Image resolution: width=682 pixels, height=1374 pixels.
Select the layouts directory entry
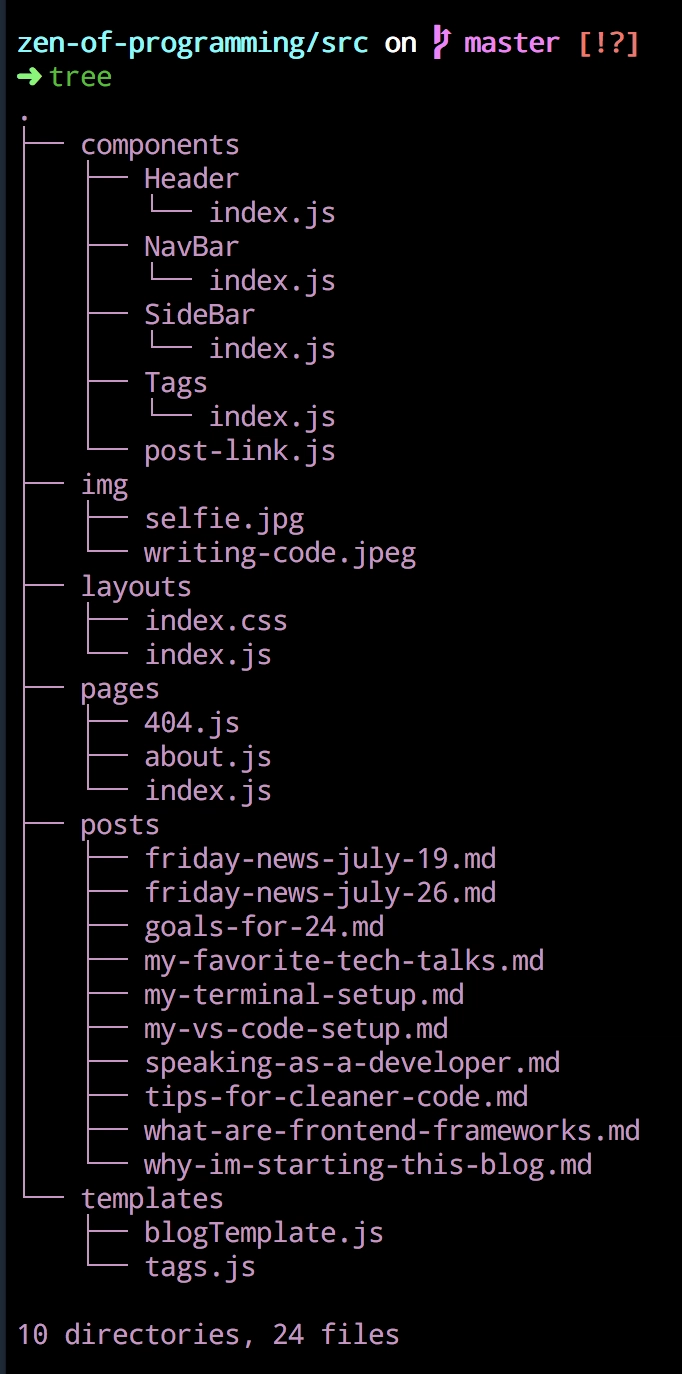click(136, 587)
